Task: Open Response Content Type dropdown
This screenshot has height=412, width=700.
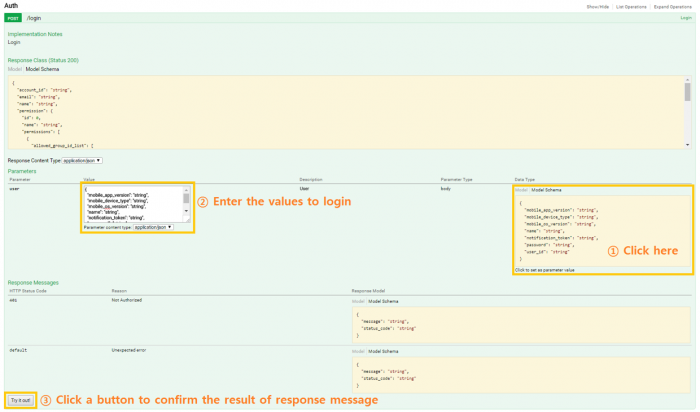Action: [x=82, y=160]
